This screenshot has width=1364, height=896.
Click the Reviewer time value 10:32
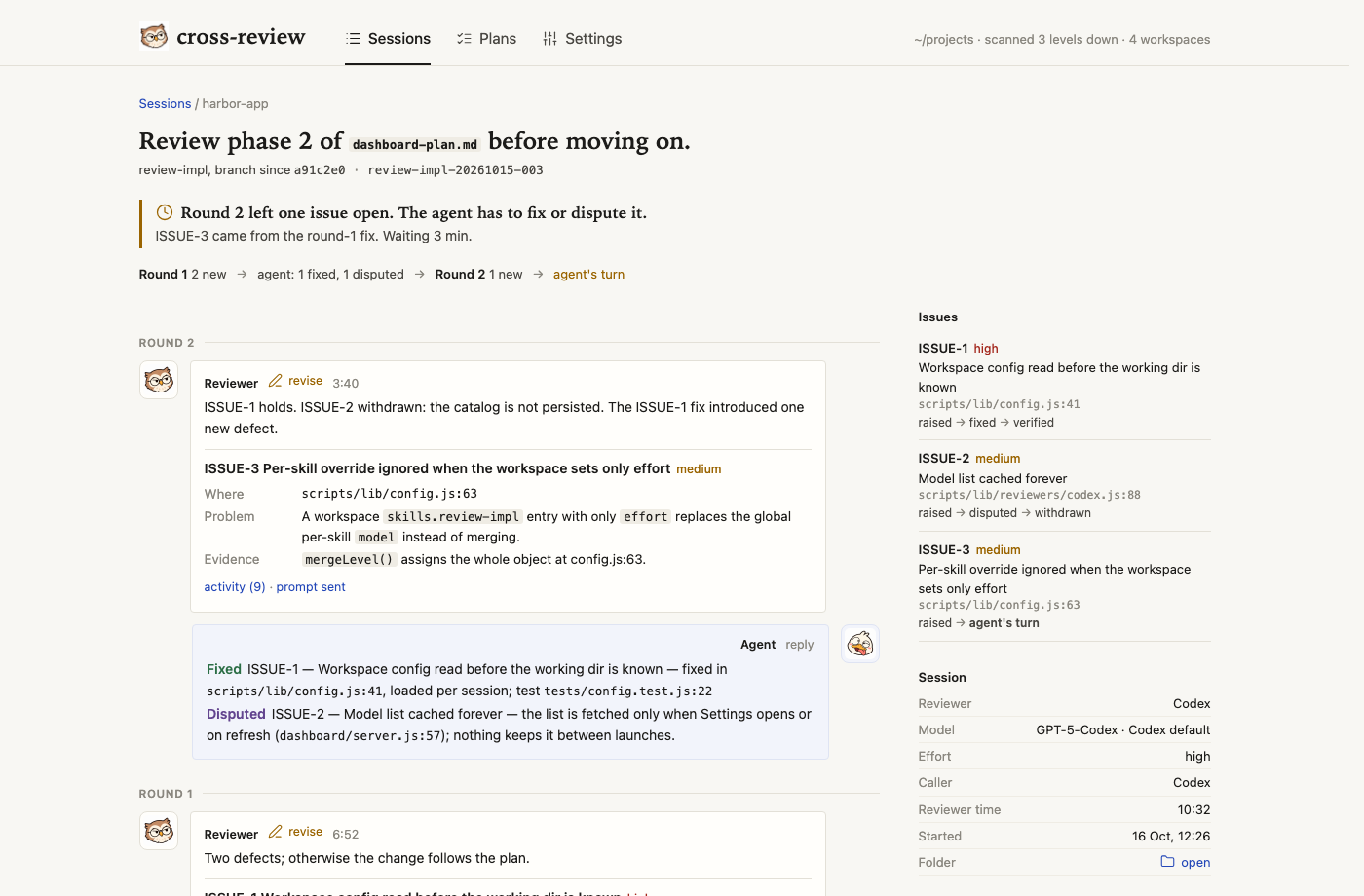[x=1193, y=809]
